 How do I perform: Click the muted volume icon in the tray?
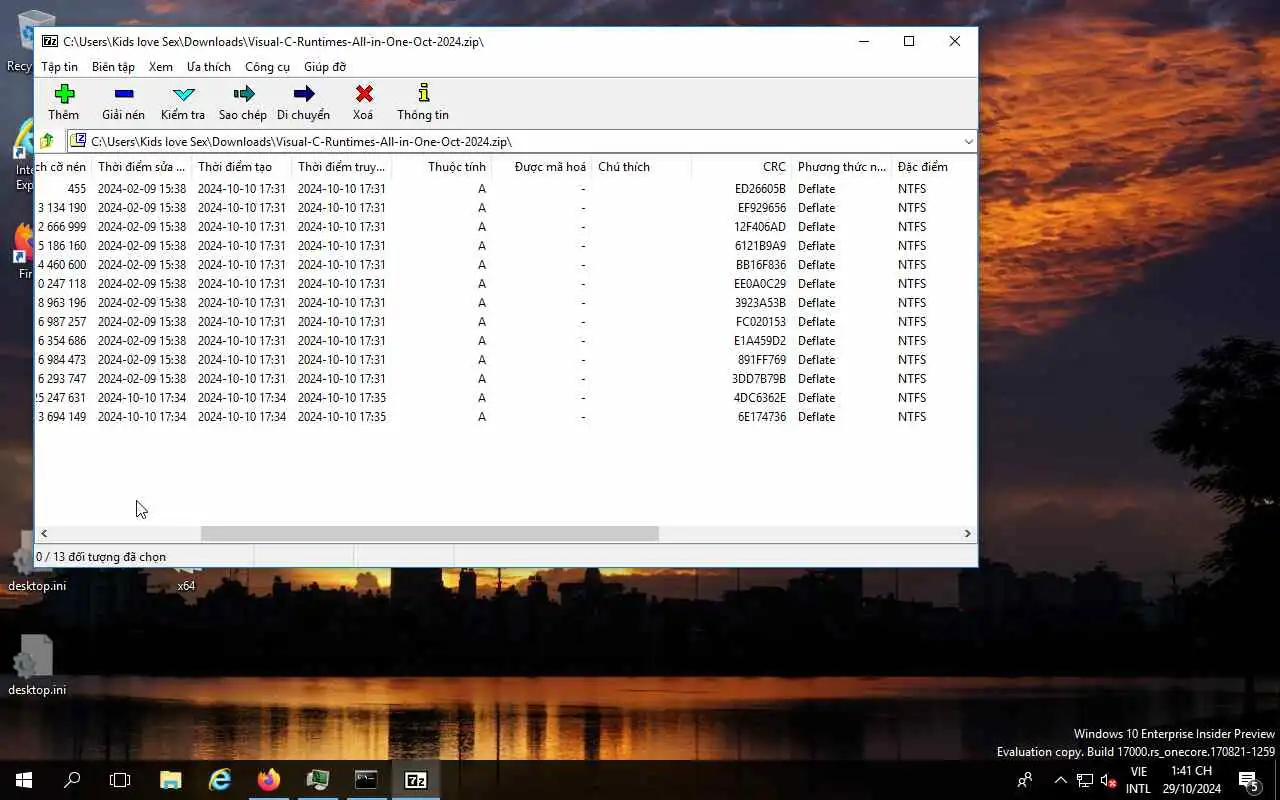tap(1108, 780)
